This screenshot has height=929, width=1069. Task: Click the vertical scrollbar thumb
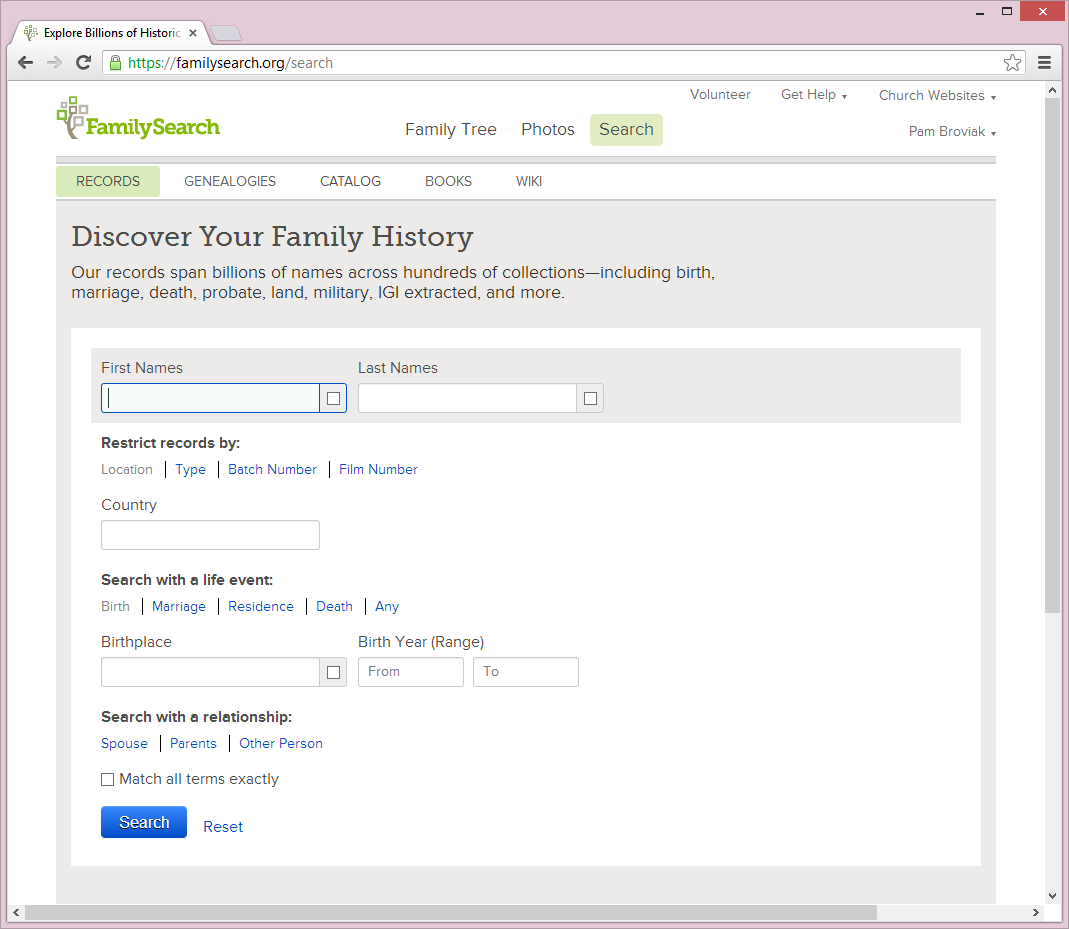click(x=1052, y=354)
